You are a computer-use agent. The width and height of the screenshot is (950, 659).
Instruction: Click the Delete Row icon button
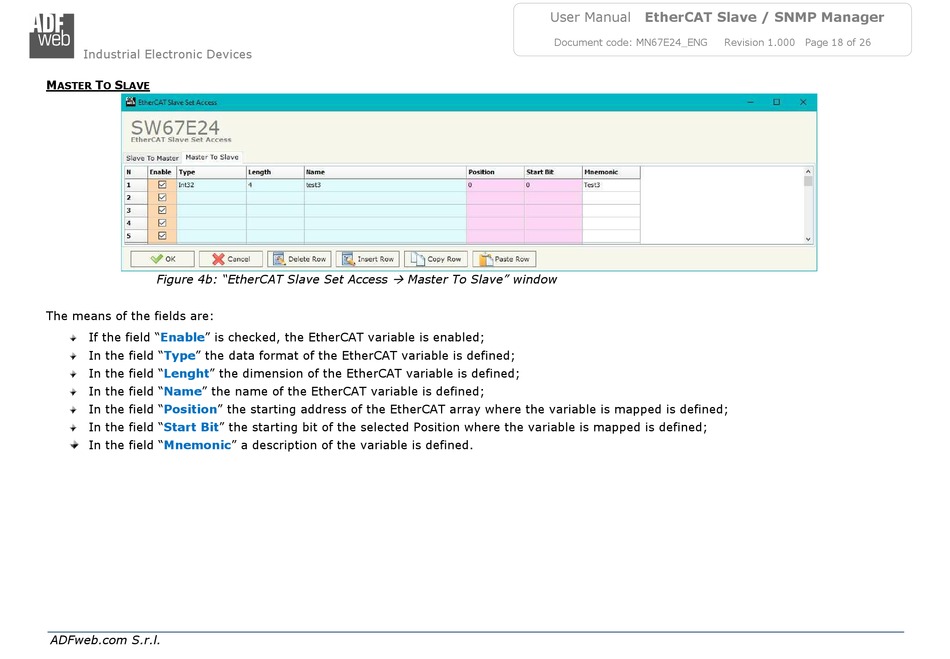click(x=299, y=259)
